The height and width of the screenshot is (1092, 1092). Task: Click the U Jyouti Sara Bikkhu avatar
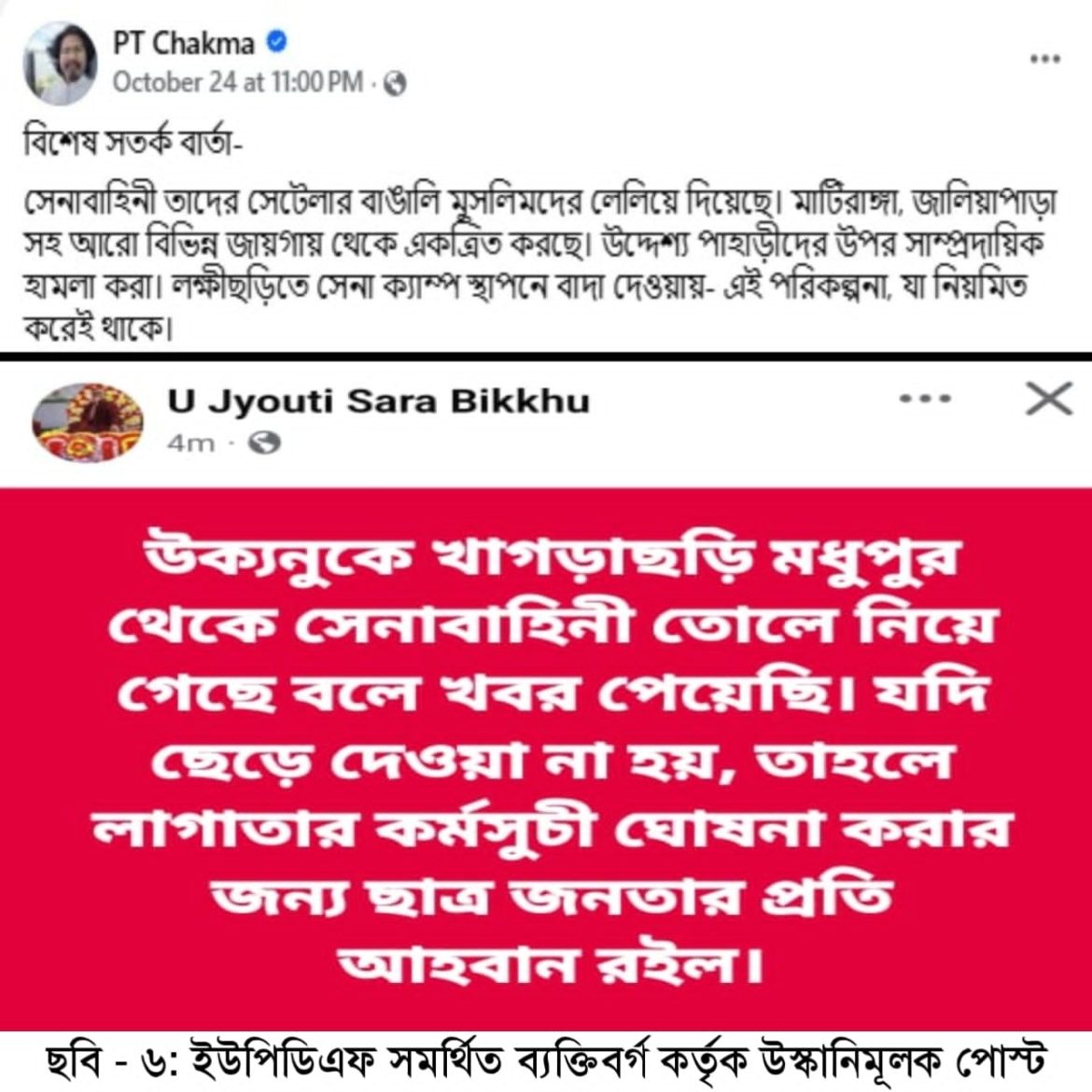[88, 422]
